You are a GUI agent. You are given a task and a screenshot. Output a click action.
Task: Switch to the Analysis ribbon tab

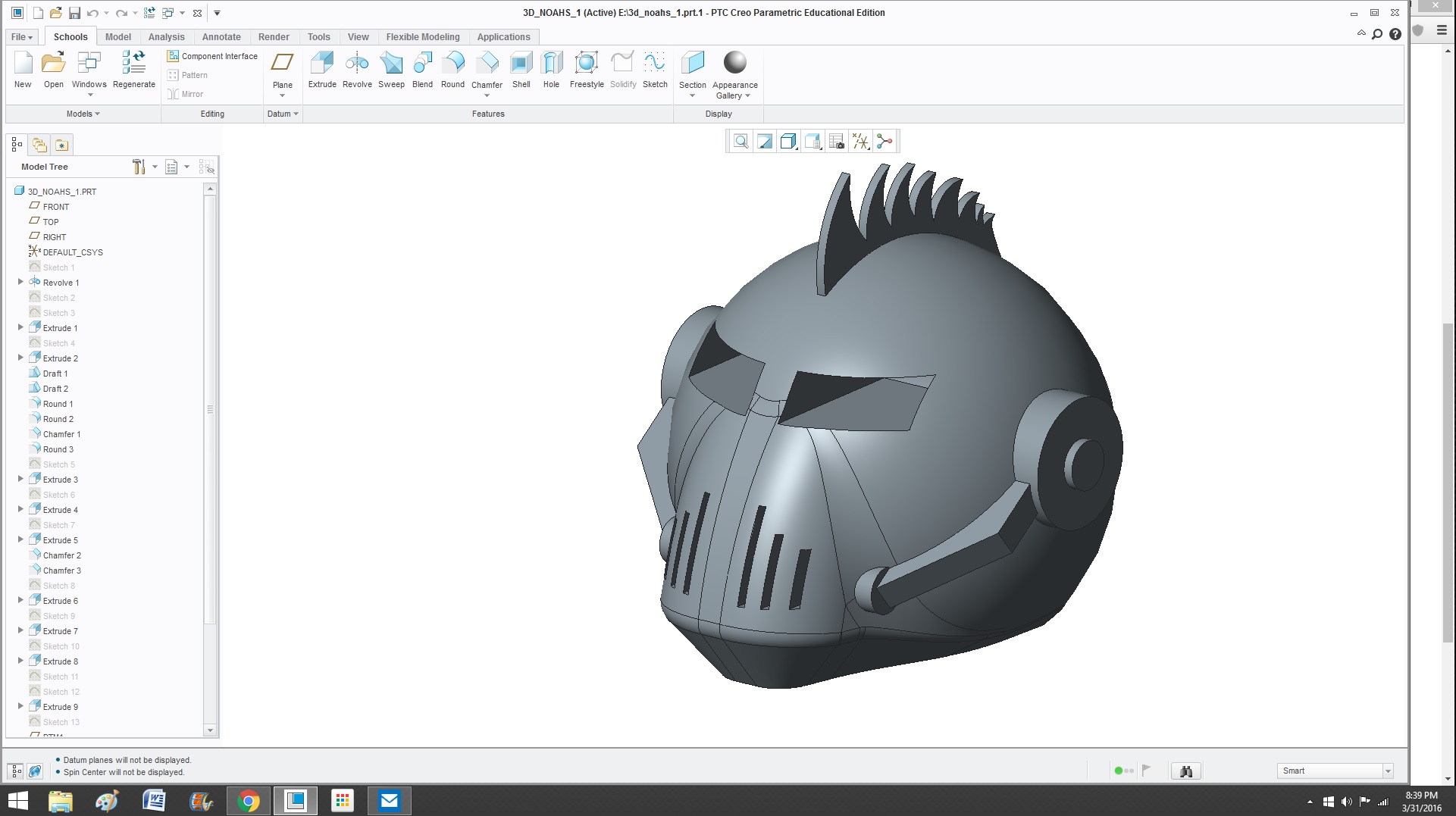point(166,37)
